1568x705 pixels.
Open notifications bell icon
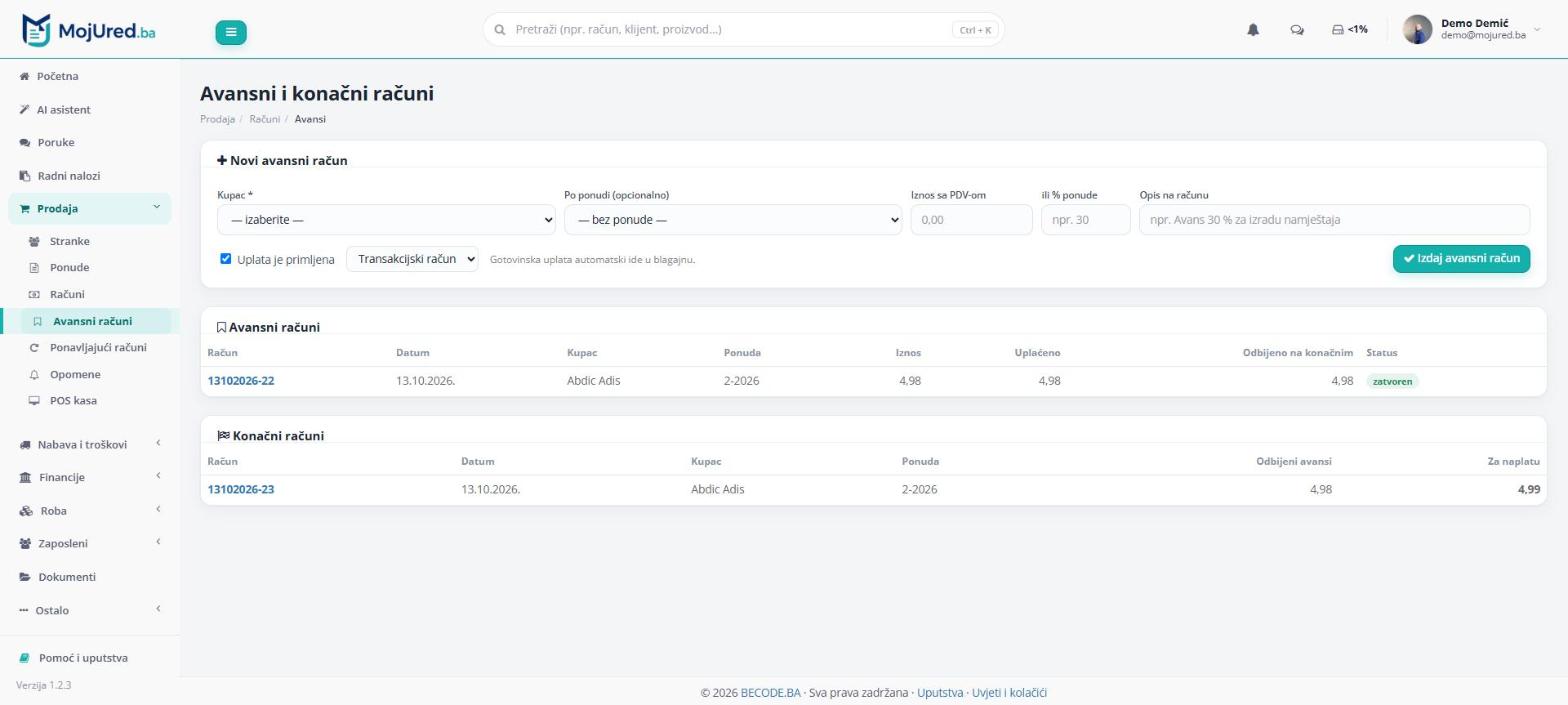pyautogui.click(x=1253, y=30)
